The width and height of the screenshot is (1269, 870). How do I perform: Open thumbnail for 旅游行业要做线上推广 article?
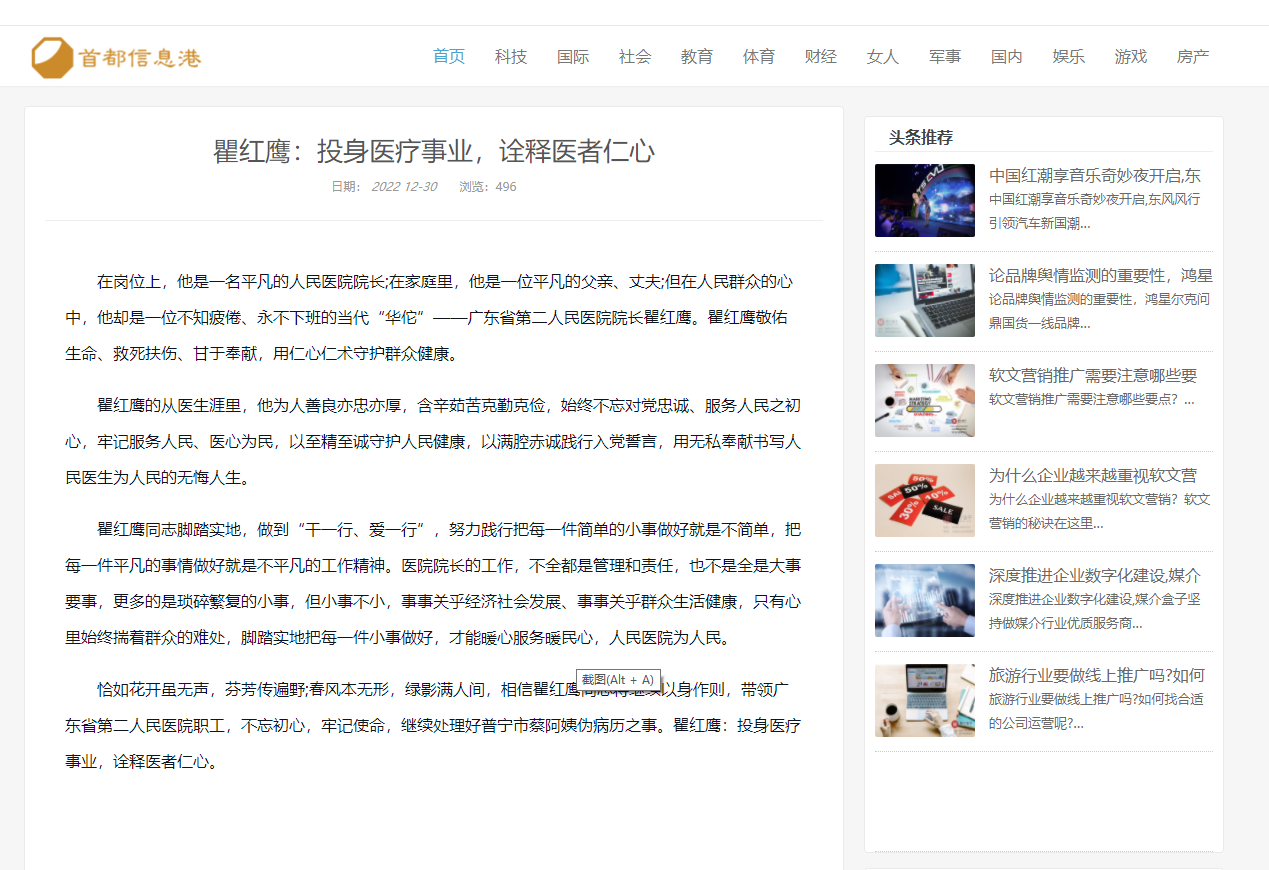tap(925, 700)
